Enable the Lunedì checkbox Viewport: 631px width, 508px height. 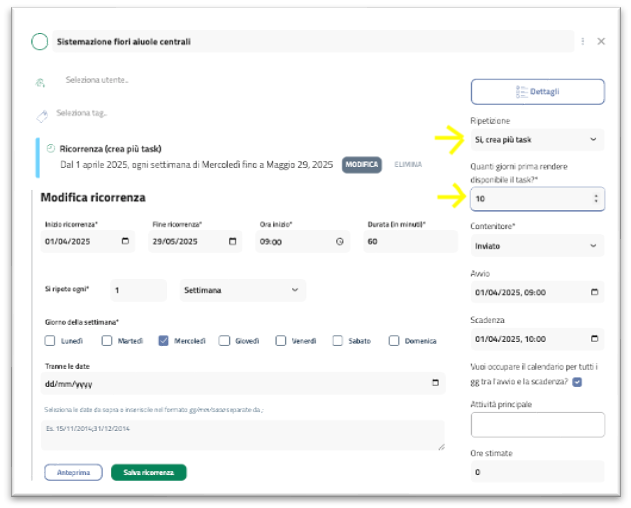[50, 340]
